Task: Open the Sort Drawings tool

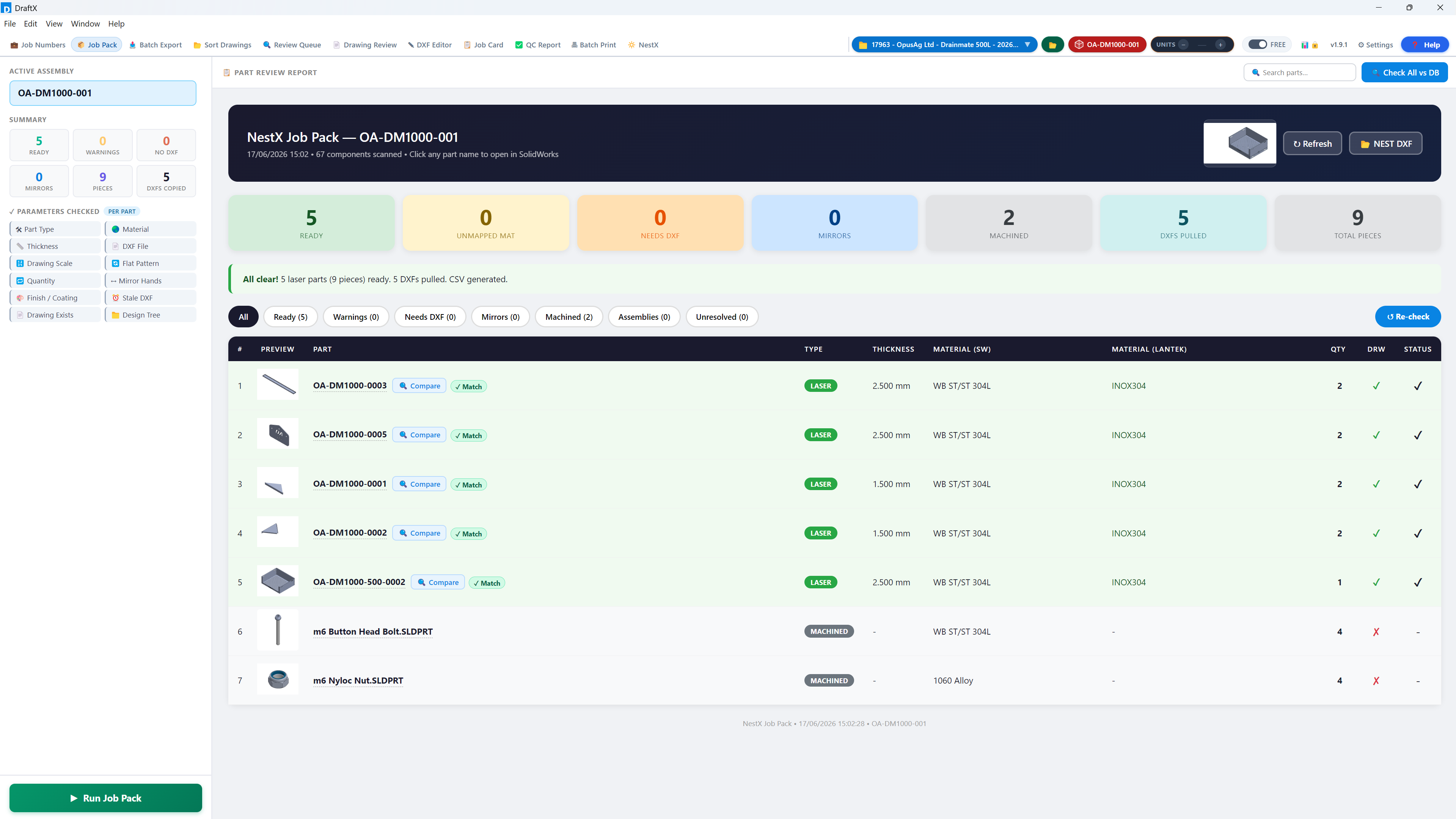Action: pos(222,45)
